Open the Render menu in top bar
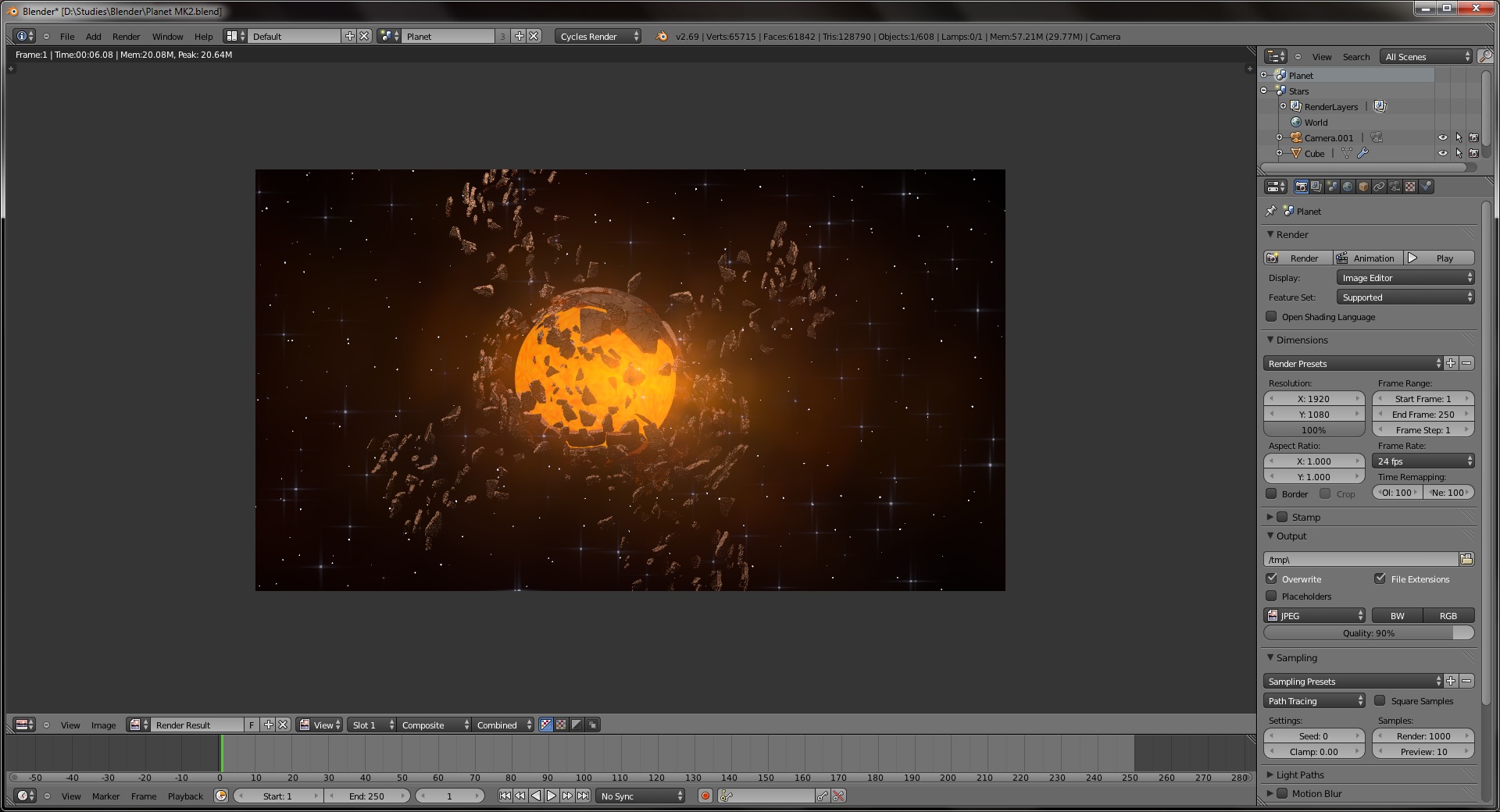The height and width of the screenshot is (812, 1500). [x=126, y=36]
